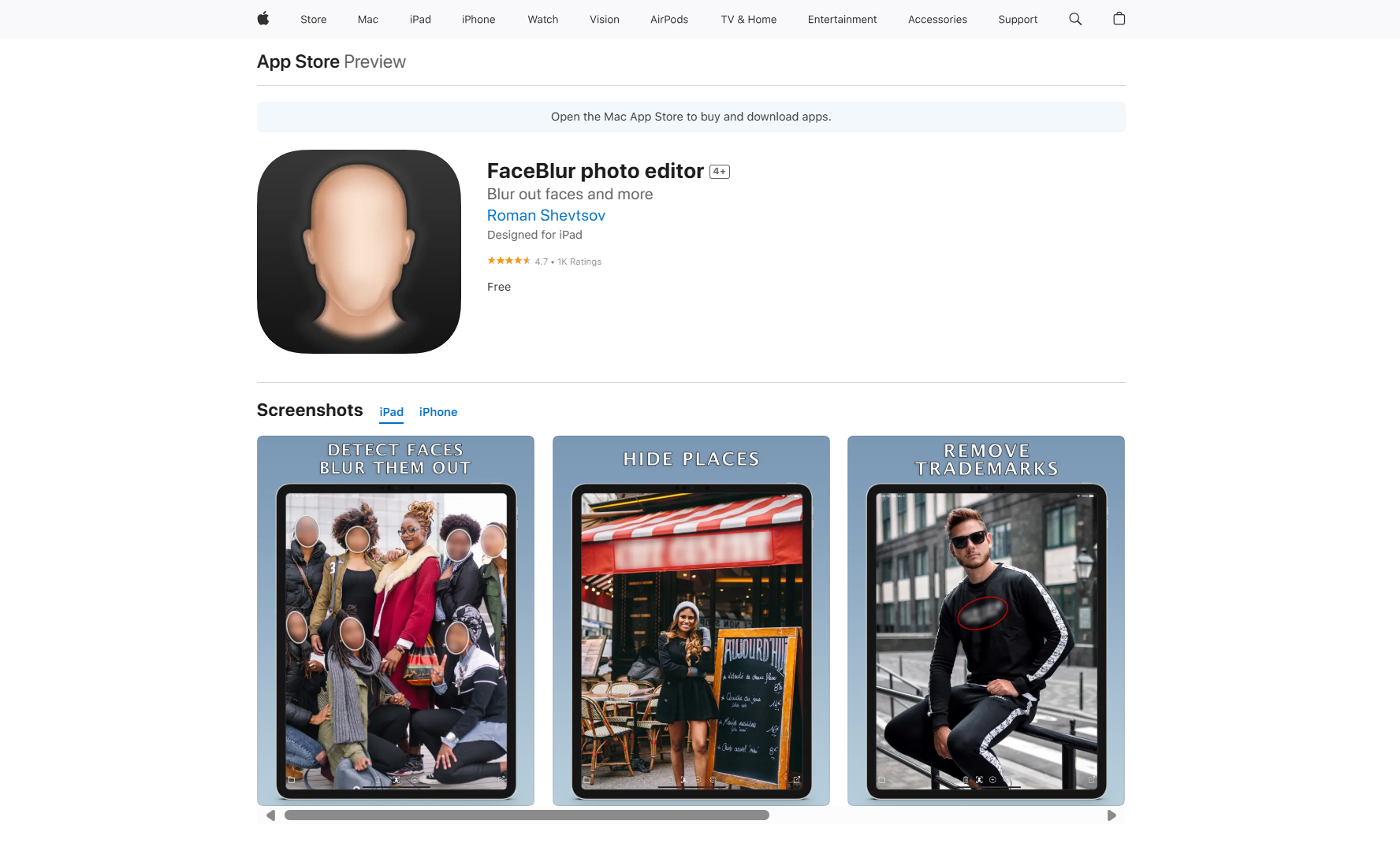1400x843 pixels.
Task: Click the Screenshots heading
Action: [310, 410]
